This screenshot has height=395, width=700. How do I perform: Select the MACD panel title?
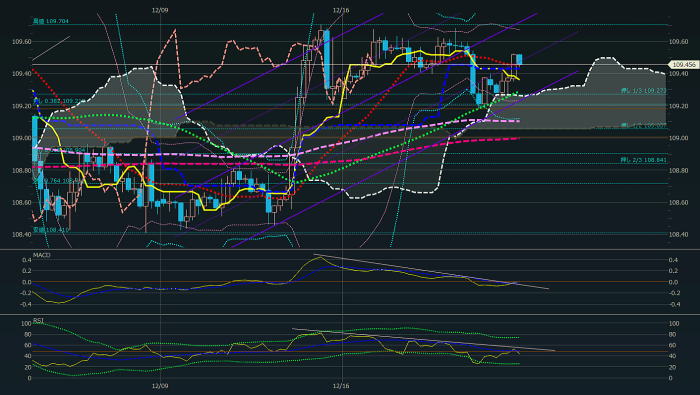coord(42,255)
